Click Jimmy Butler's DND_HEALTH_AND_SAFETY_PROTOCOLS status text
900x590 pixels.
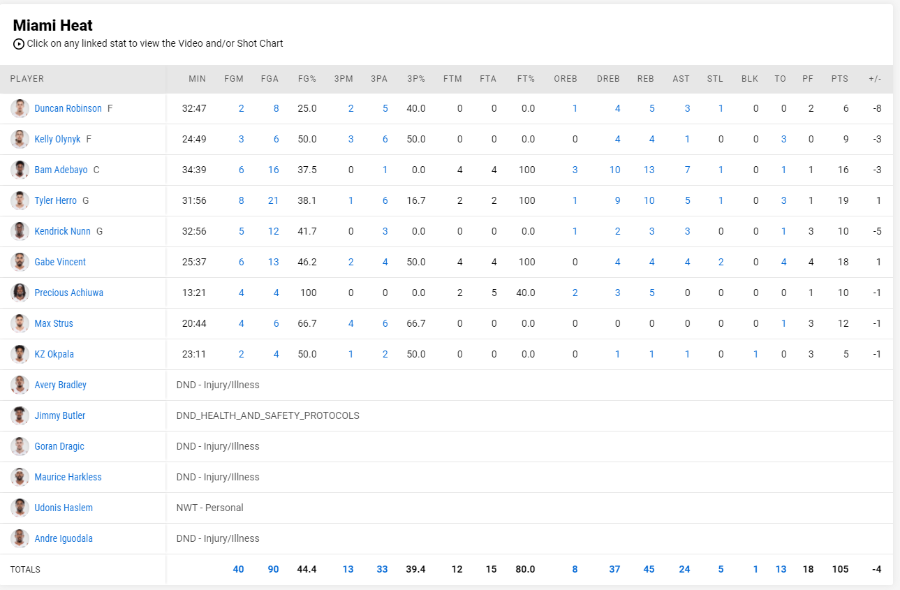[x=267, y=416]
